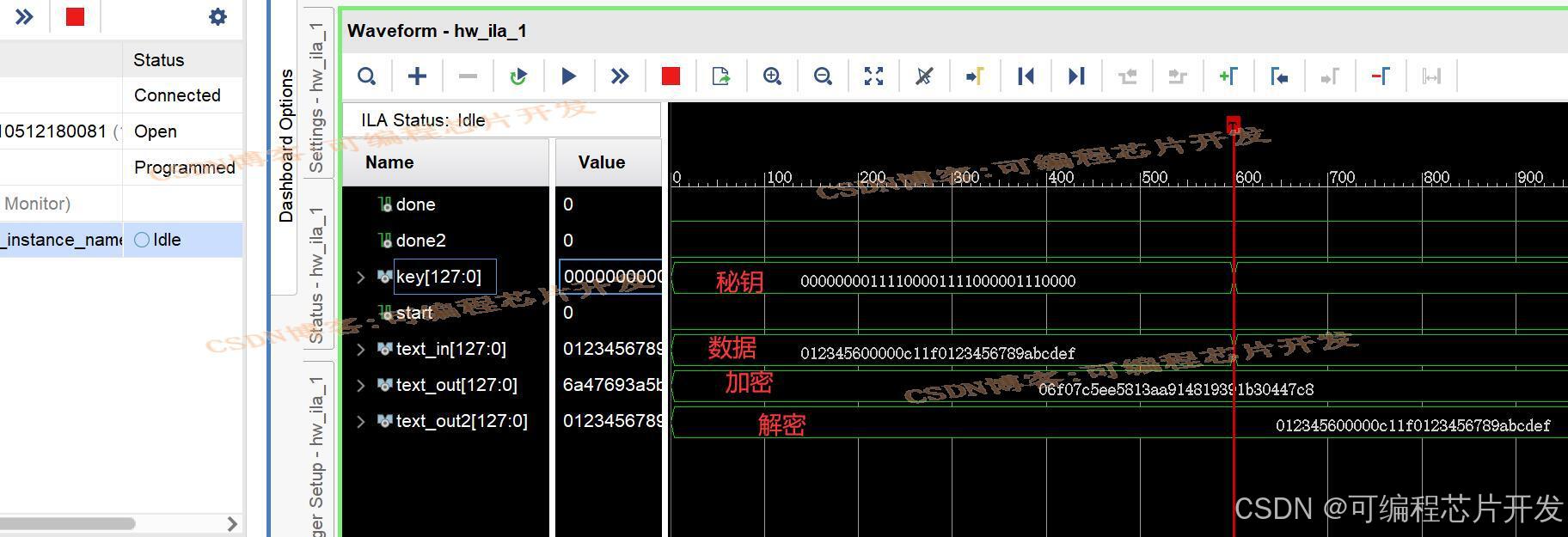Zoom fit the full waveform

tap(873, 76)
